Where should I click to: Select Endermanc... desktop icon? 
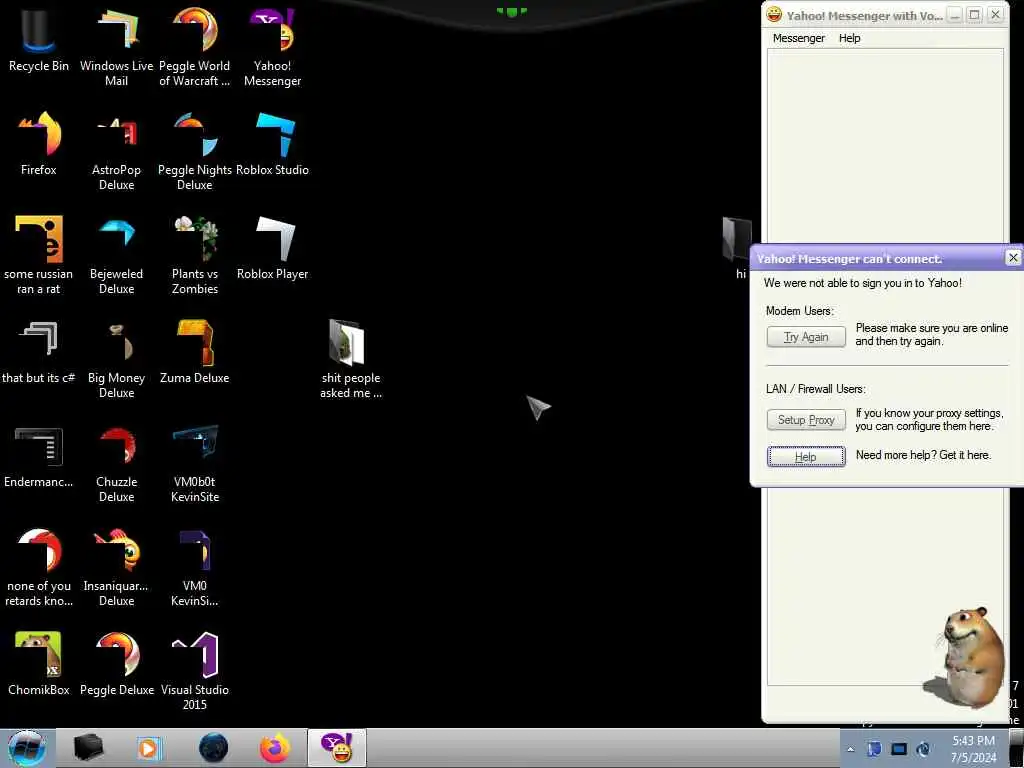[x=39, y=456]
